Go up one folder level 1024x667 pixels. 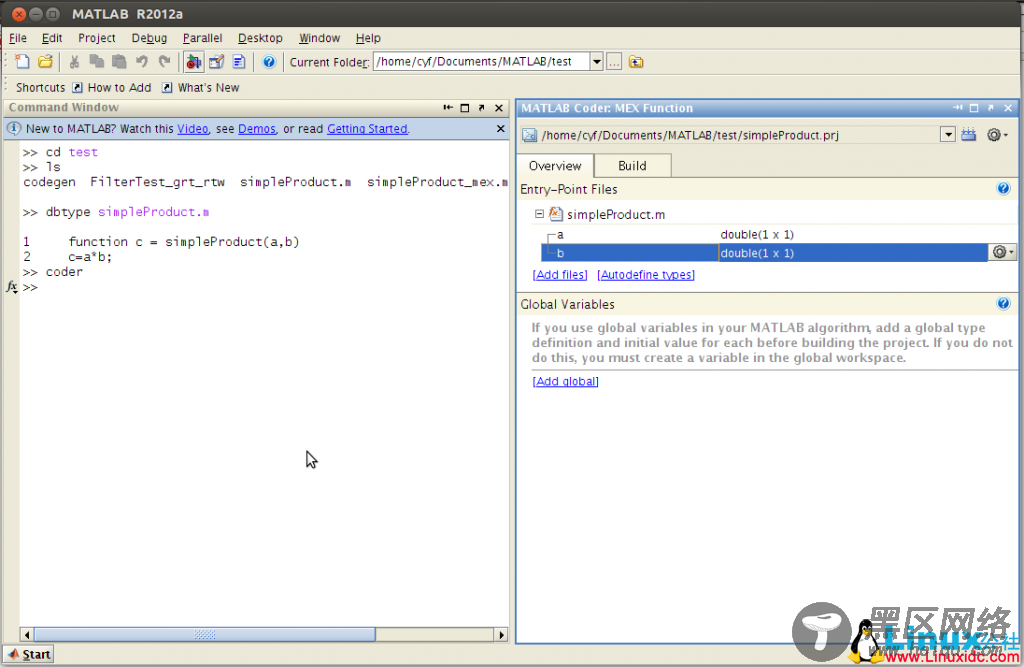[x=636, y=62]
